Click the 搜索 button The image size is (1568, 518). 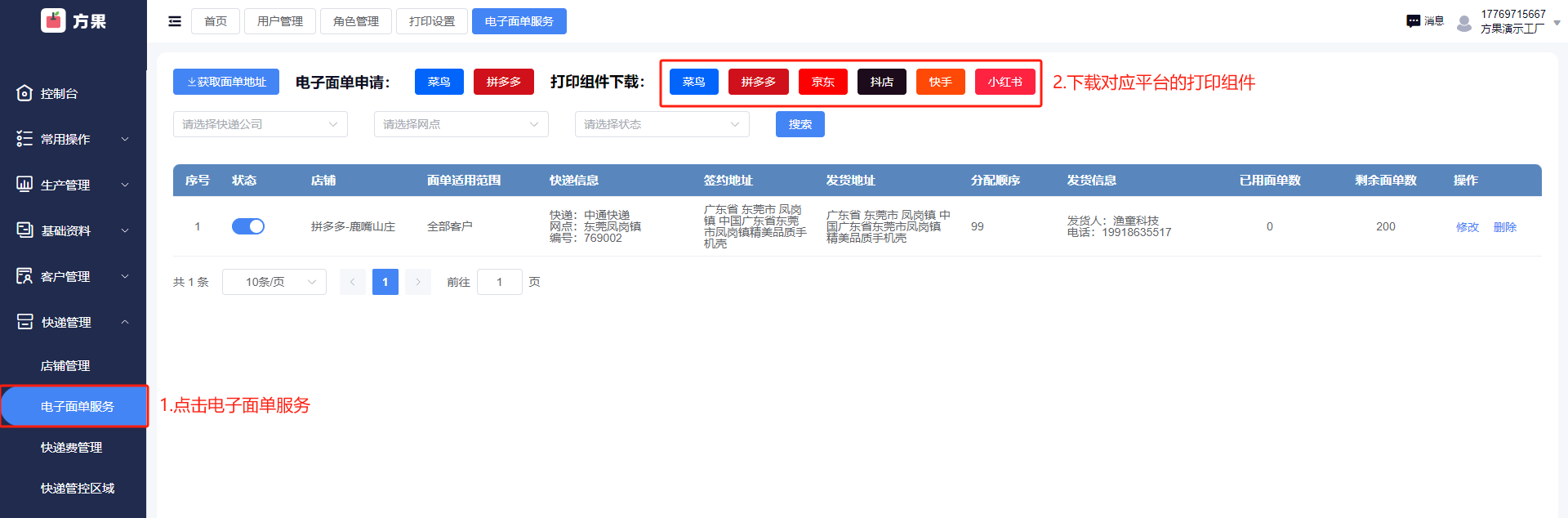pyautogui.click(x=800, y=124)
